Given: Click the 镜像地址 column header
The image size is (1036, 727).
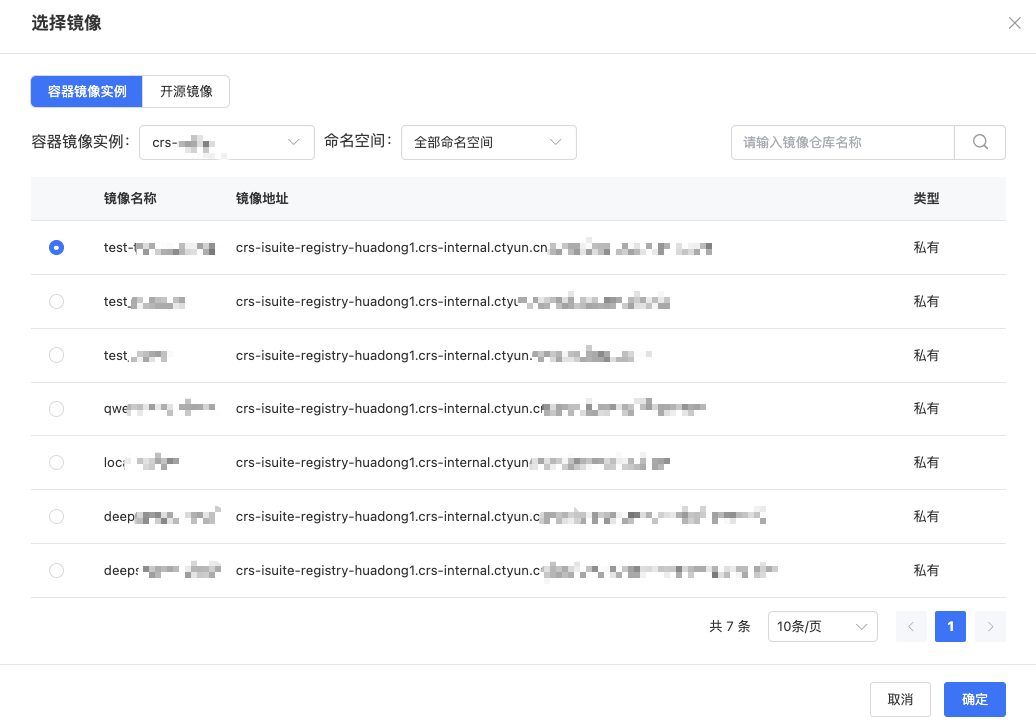Looking at the screenshot, I should (262, 198).
